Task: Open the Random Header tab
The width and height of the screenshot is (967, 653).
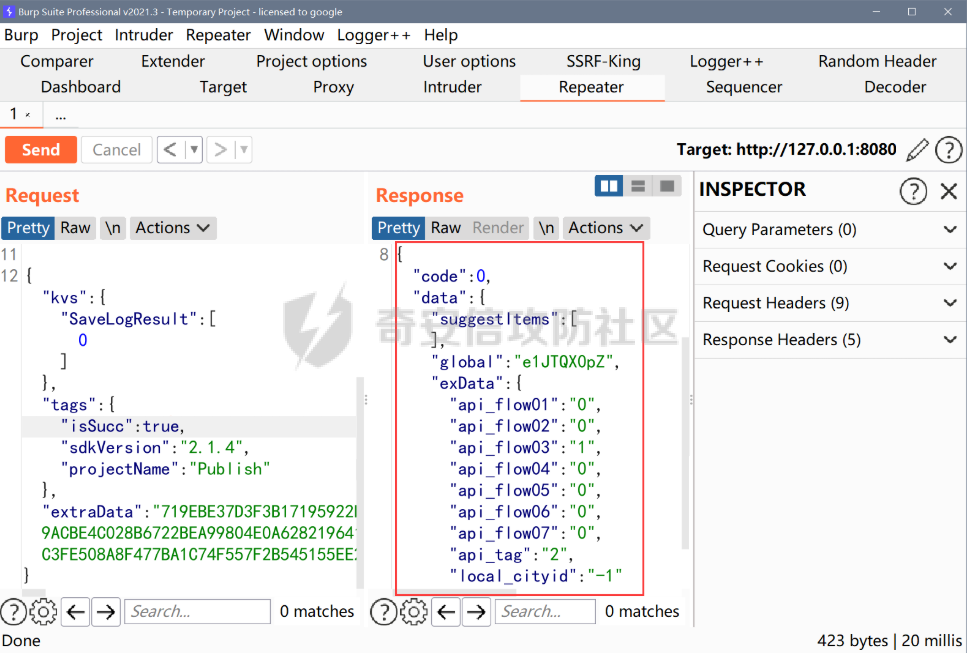Action: 877,62
